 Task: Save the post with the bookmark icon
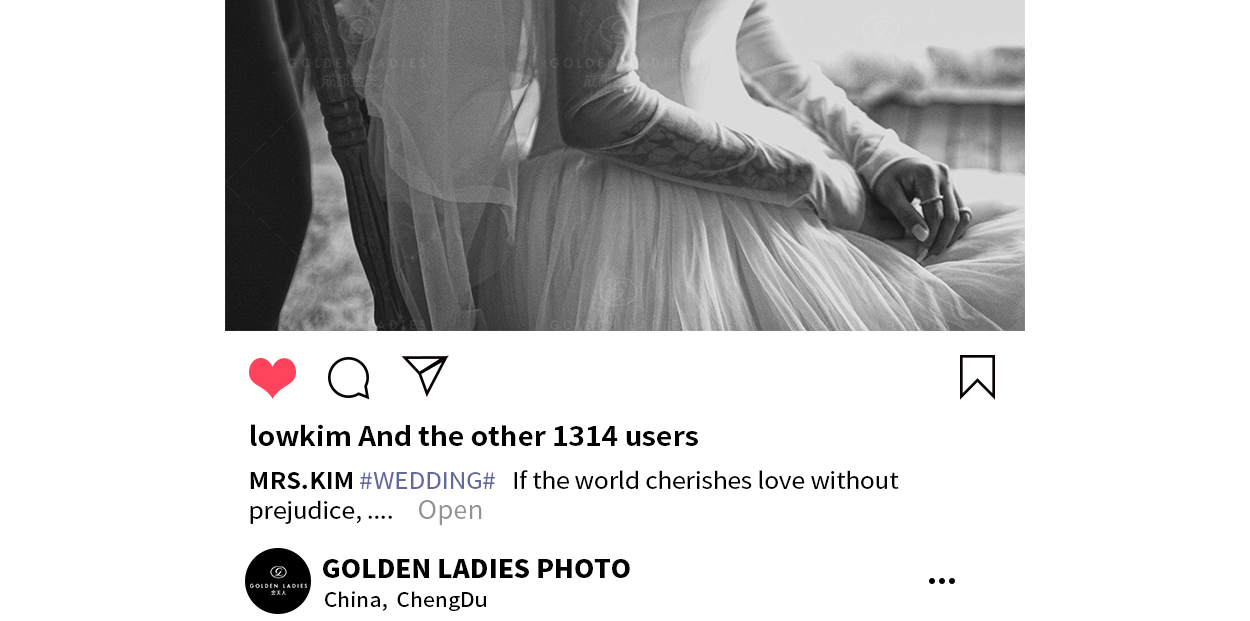[x=977, y=377]
